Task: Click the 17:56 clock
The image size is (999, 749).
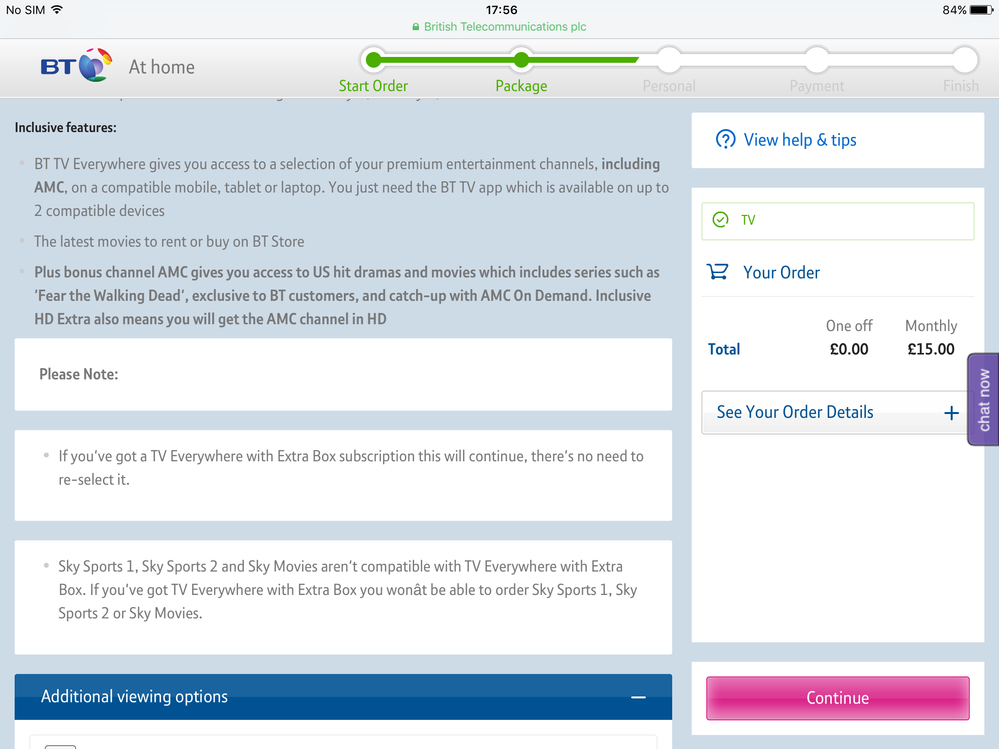Action: [x=501, y=10]
